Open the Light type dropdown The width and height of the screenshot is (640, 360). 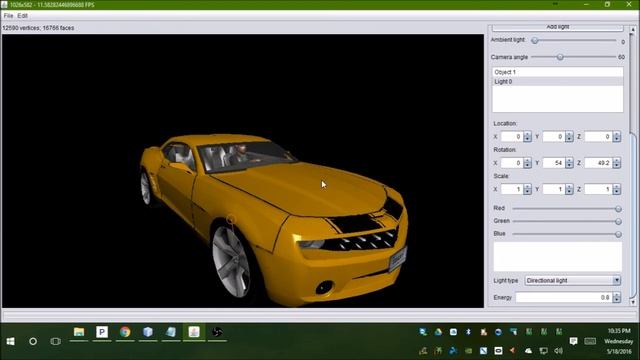pyautogui.click(x=572, y=280)
